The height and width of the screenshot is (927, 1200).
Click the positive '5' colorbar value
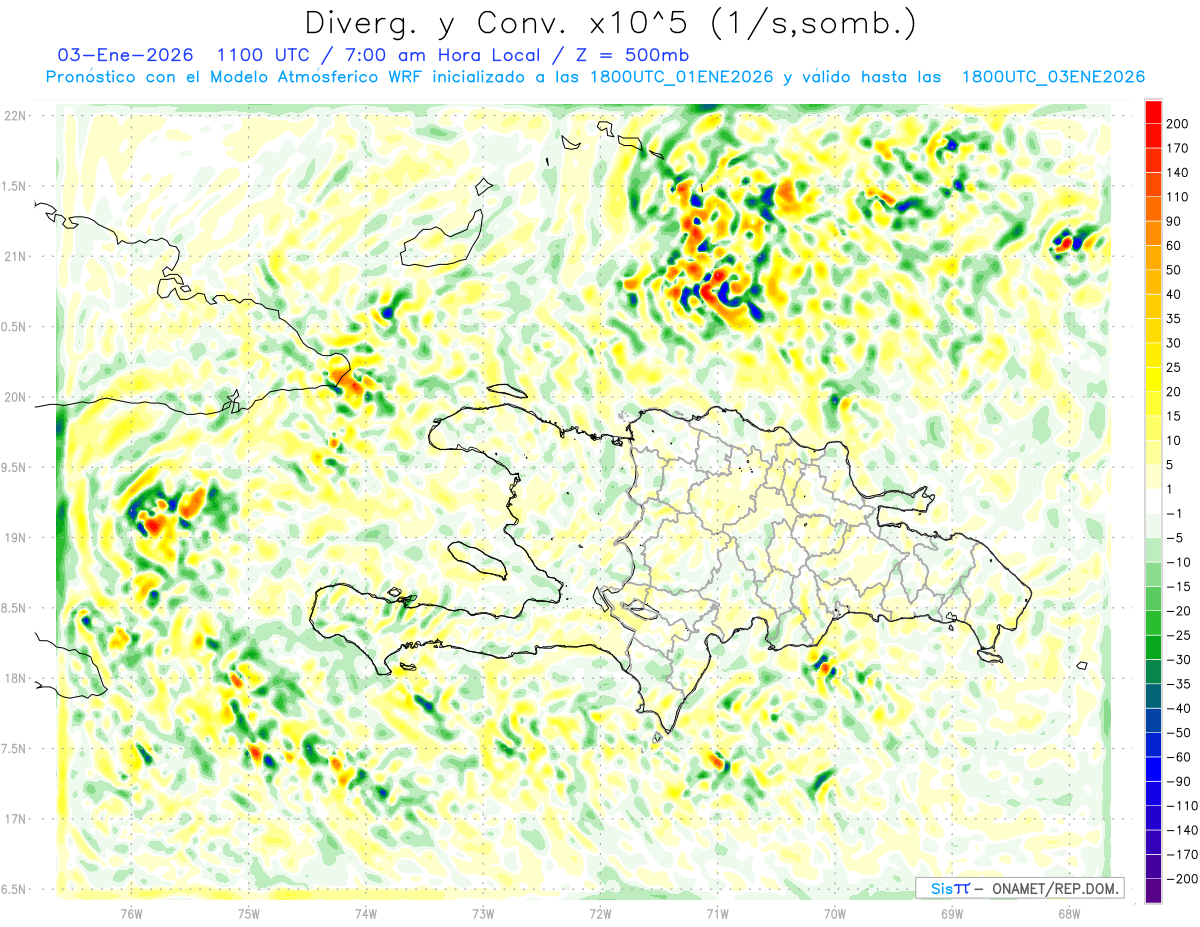pyautogui.click(x=1172, y=465)
